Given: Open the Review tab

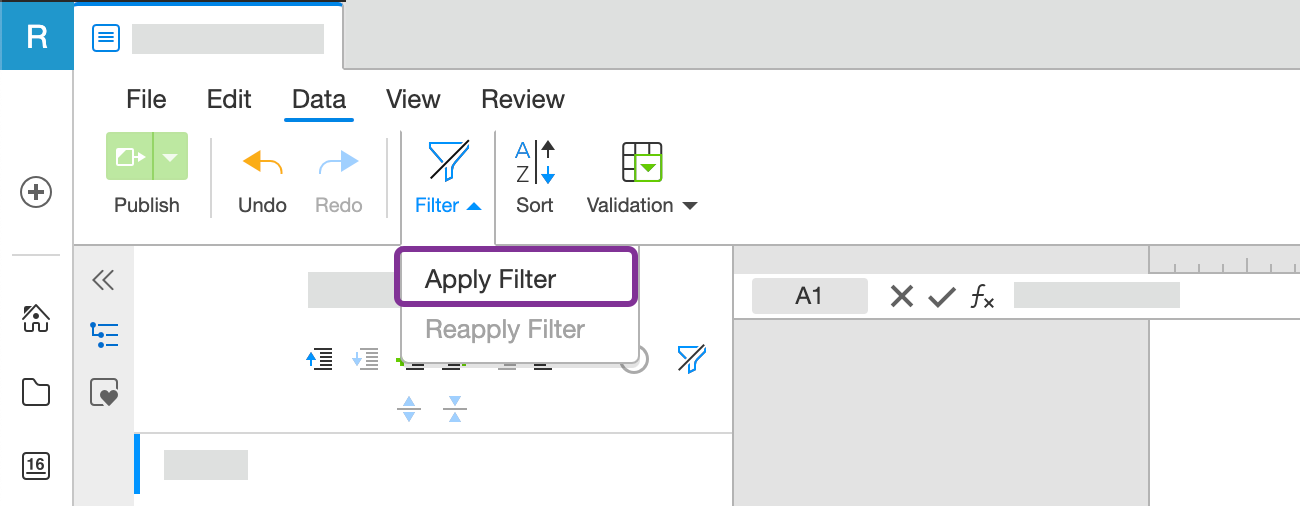Looking at the screenshot, I should point(523,100).
